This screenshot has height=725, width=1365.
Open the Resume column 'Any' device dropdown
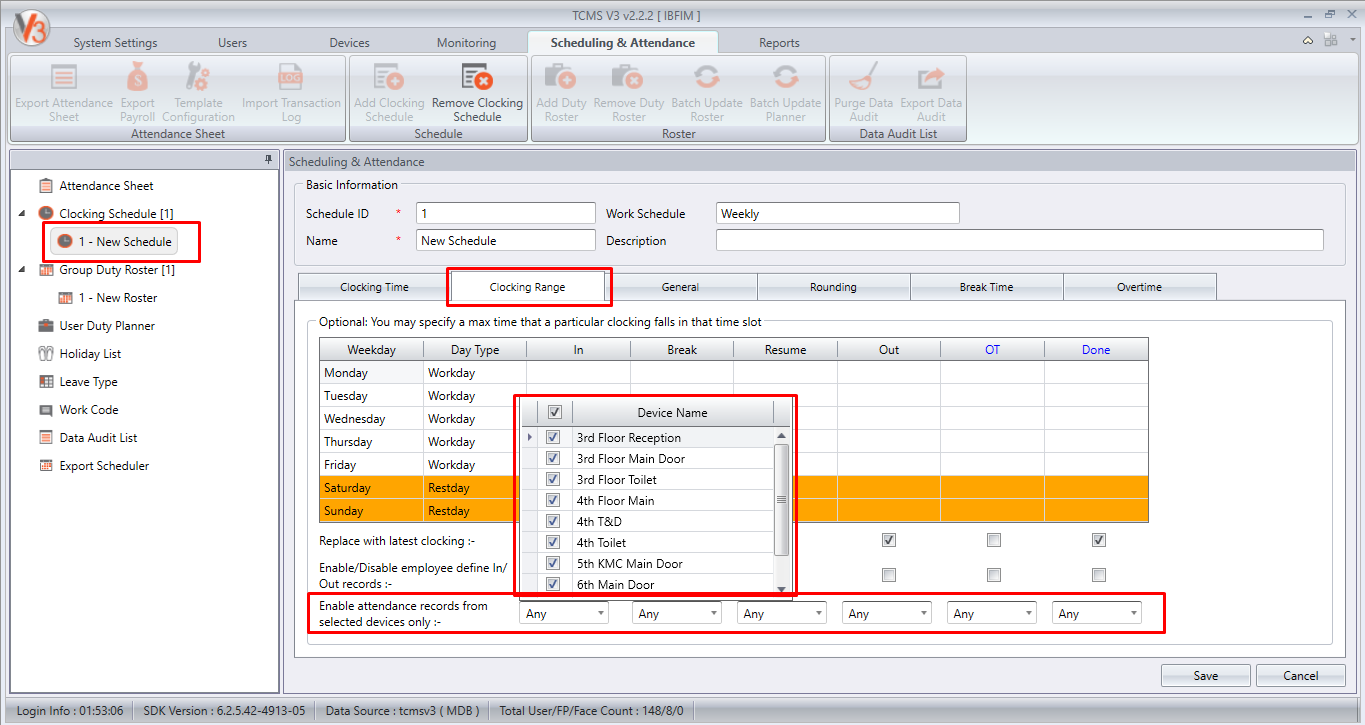782,613
